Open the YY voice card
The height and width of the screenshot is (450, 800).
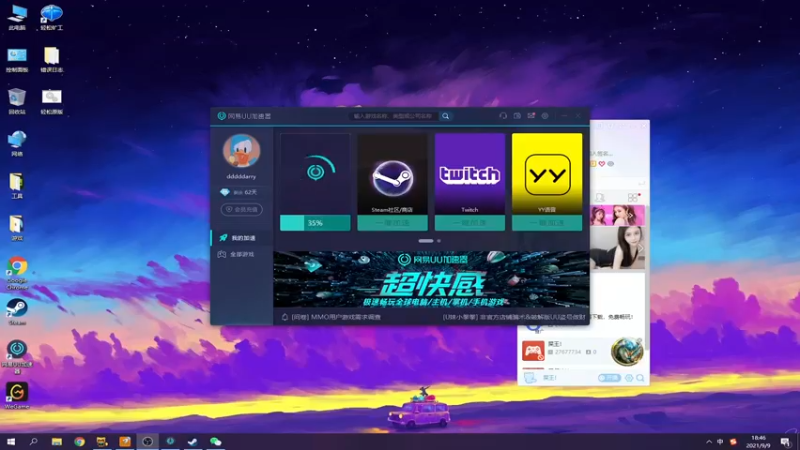coord(547,174)
